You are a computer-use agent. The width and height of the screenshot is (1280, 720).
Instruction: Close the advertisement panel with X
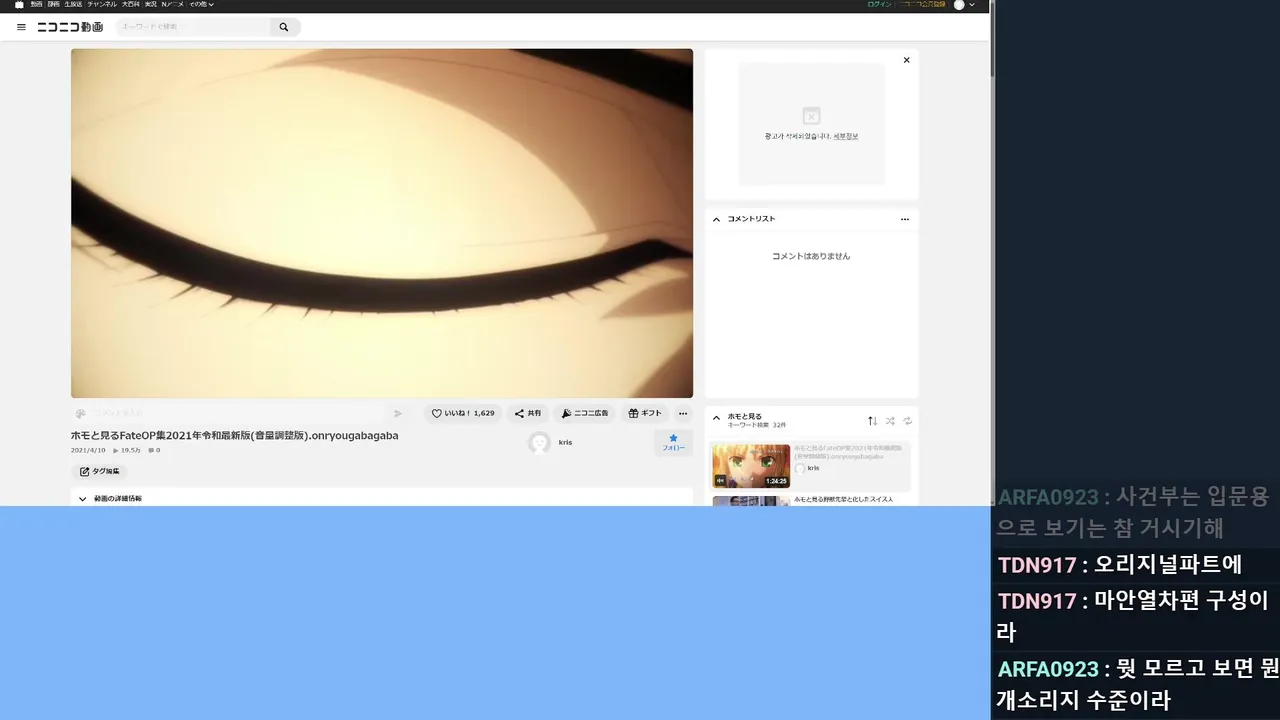tap(907, 60)
